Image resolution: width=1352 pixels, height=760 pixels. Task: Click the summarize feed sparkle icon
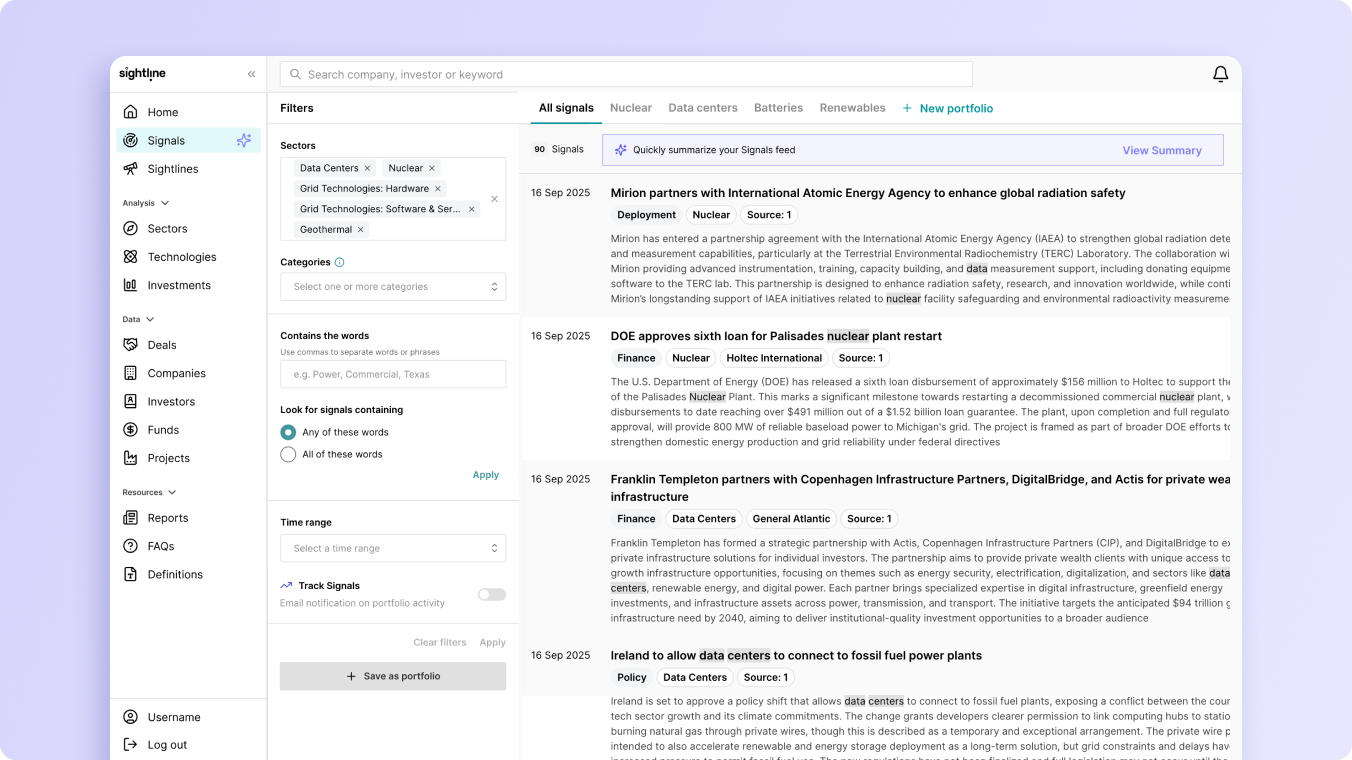(620, 150)
